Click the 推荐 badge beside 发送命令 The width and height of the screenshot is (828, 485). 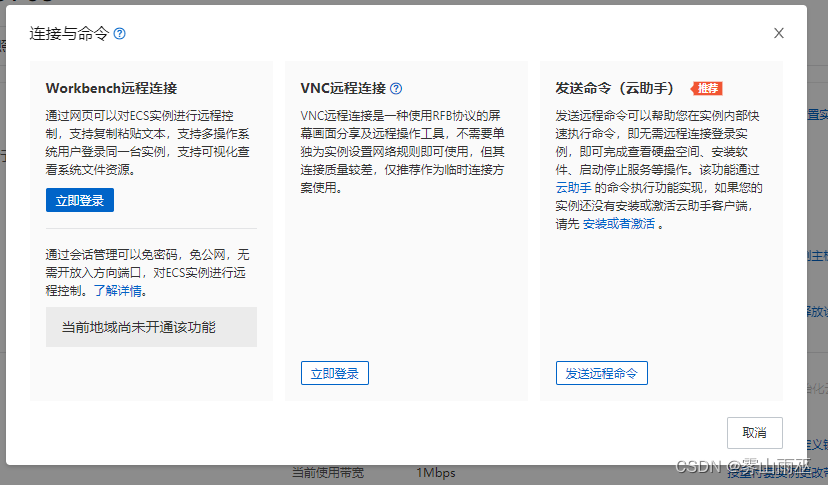click(707, 88)
